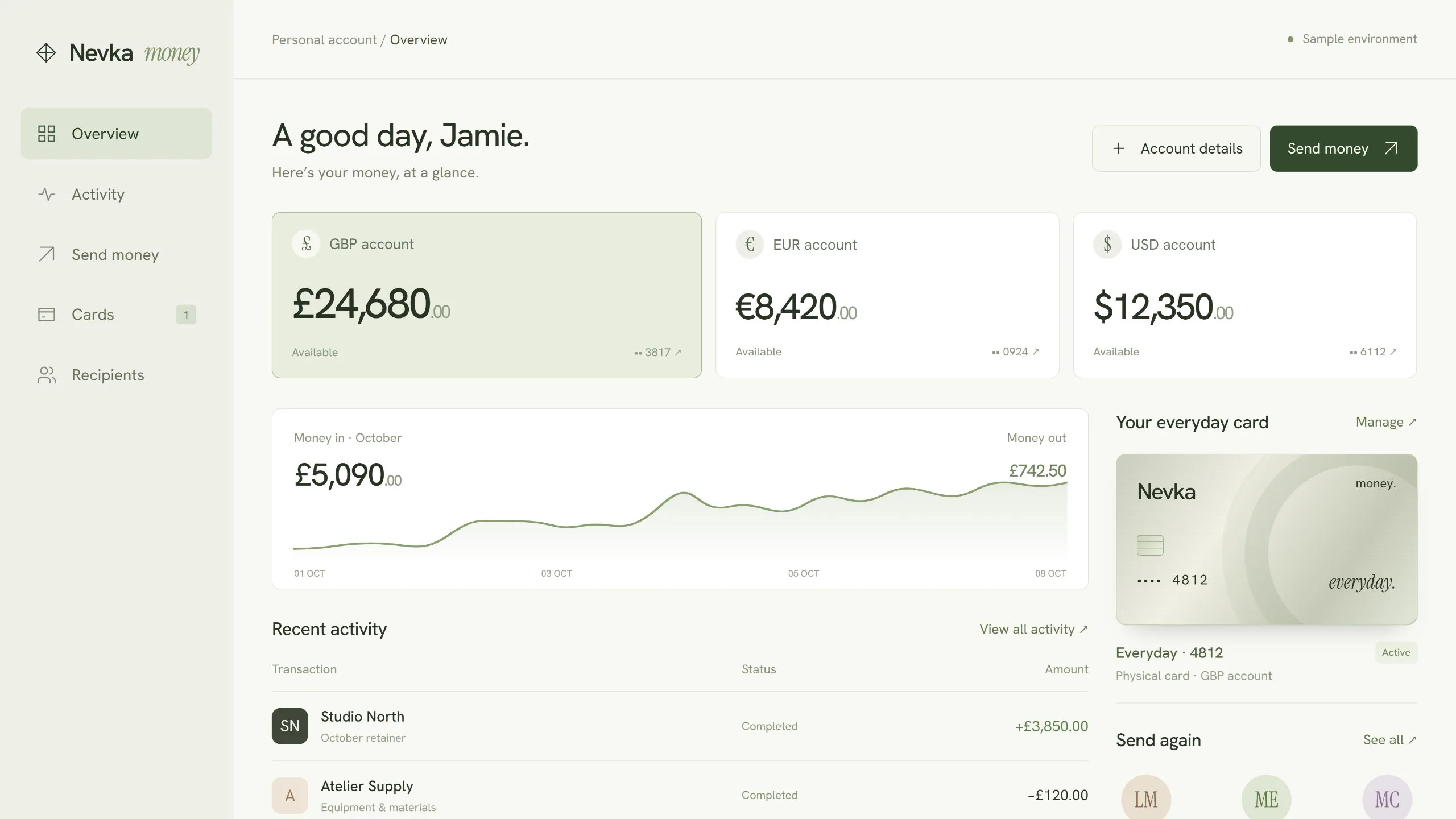The height and width of the screenshot is (819, 1456).
Task: Click the Active status badge
Action: tap(1396, 652)
